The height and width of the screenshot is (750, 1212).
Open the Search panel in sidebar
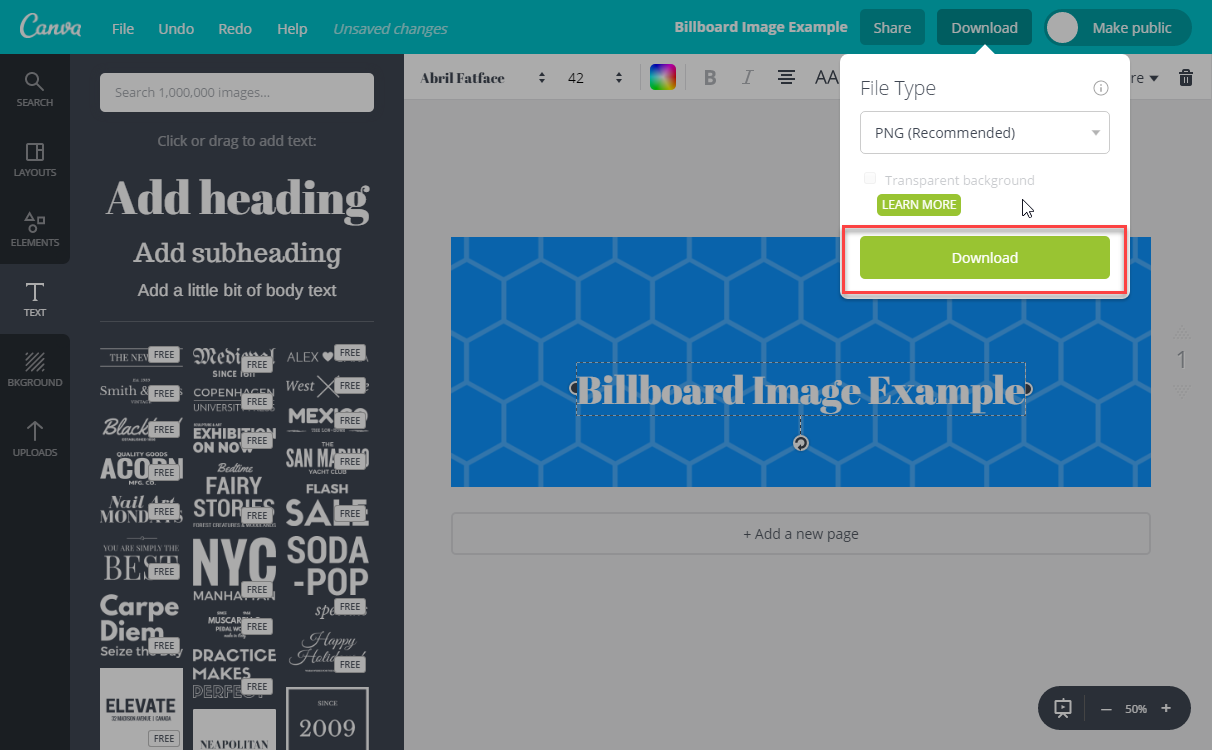tap(34, 89)
